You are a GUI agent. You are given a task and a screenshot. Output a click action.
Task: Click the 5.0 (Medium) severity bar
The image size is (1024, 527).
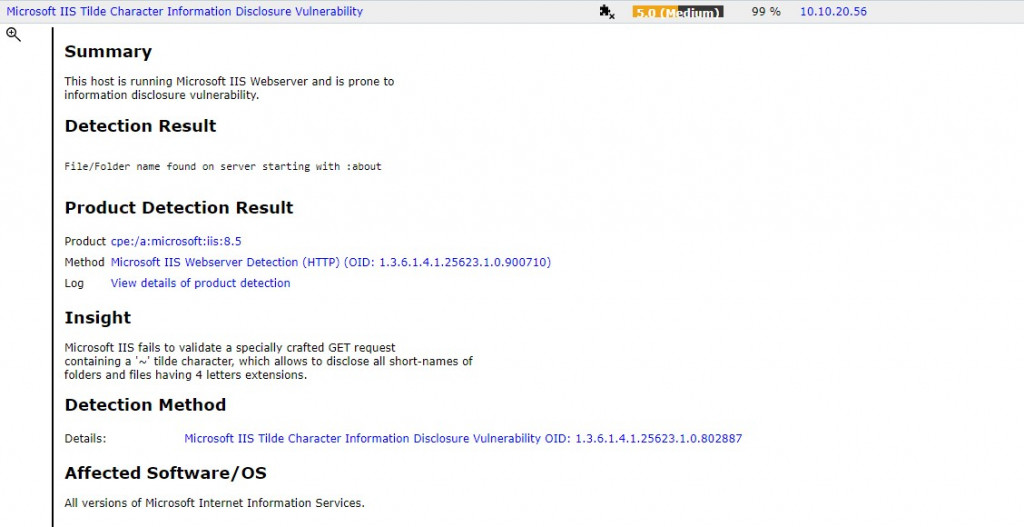678,12
